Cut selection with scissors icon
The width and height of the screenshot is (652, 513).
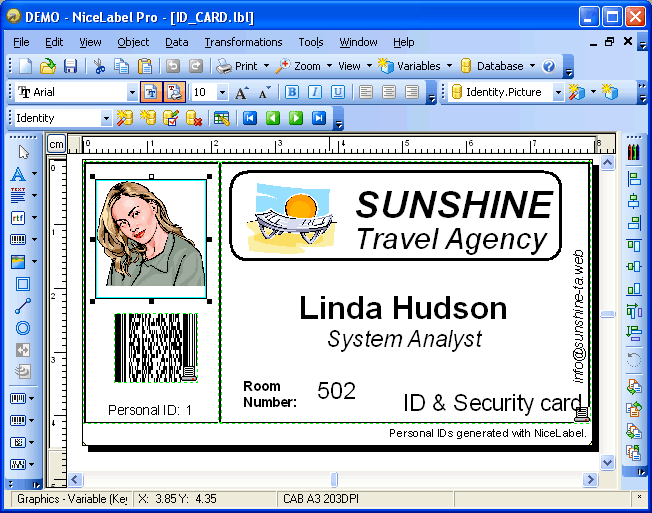(99, 66)
